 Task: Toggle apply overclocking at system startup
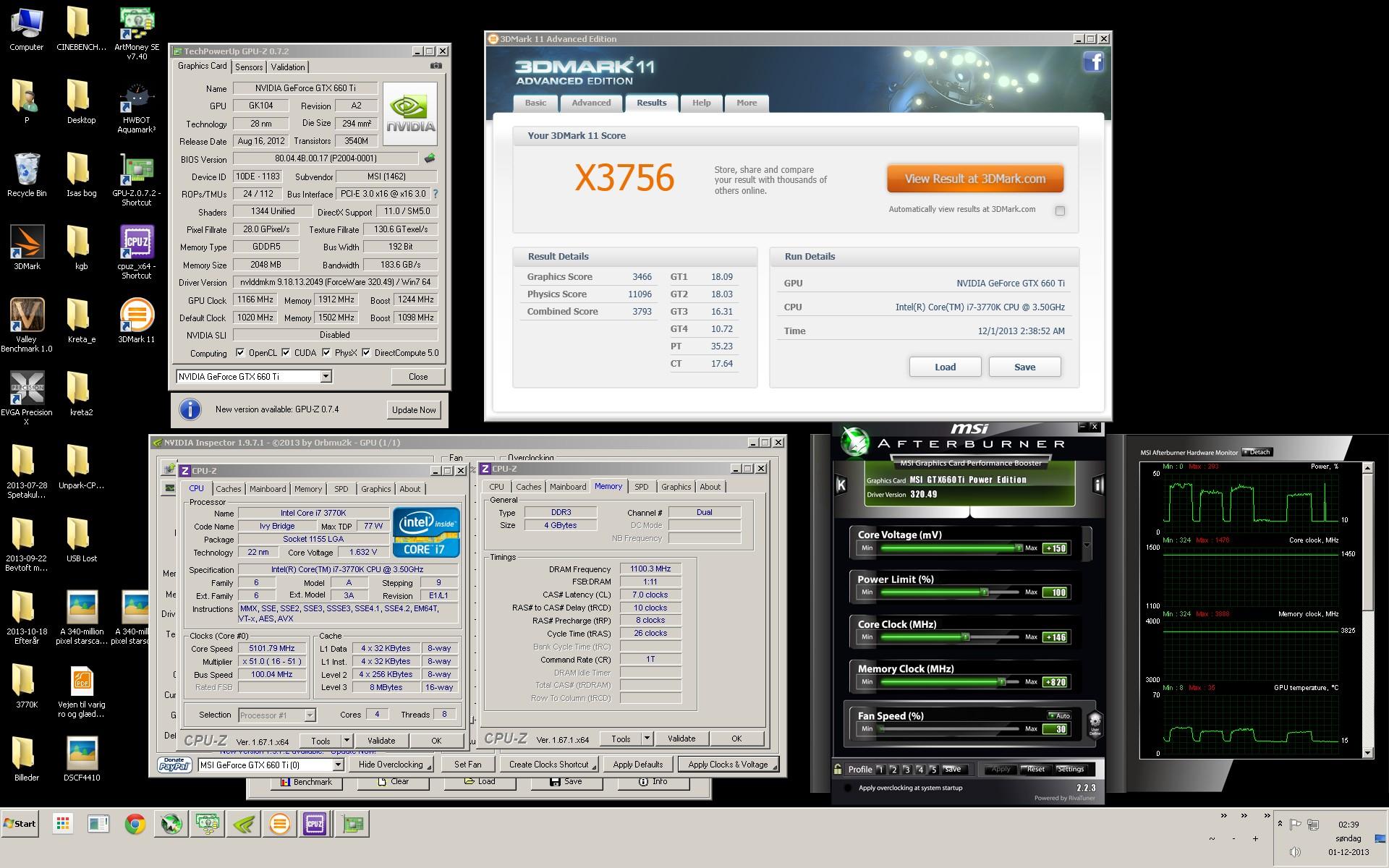pyautogui.click(x=847, y=788)
